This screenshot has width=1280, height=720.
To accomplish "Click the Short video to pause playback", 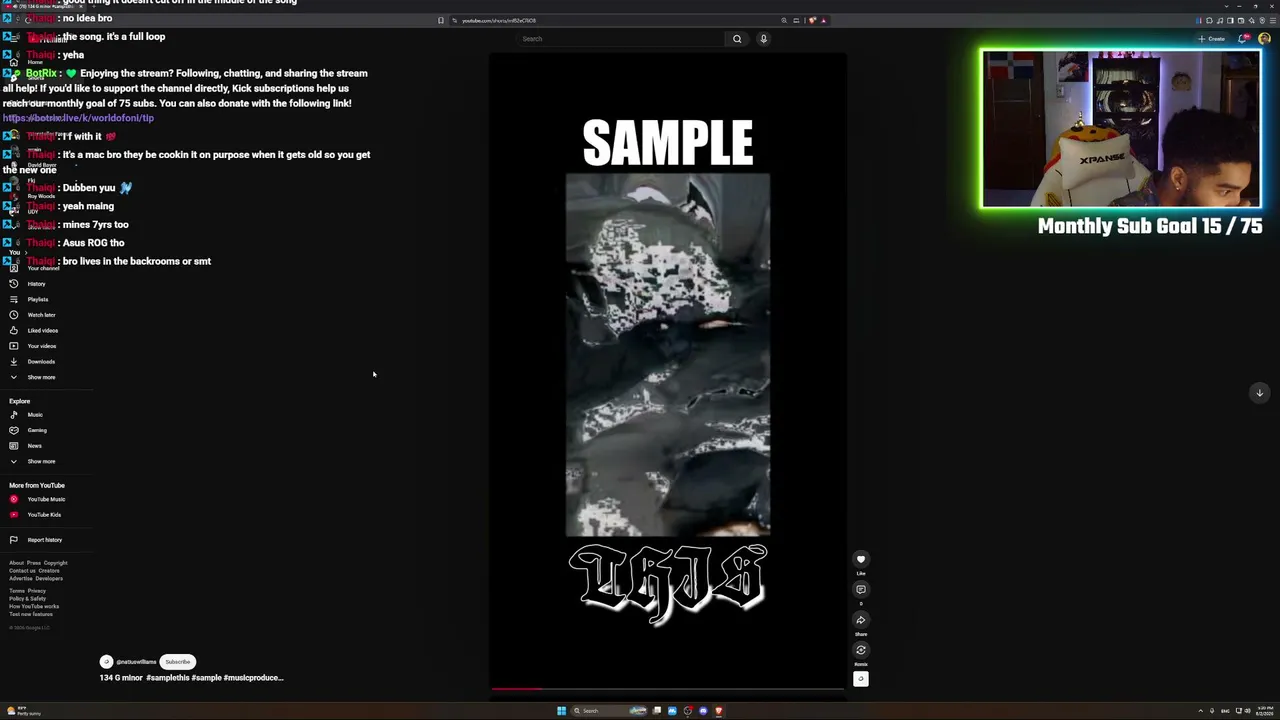I will (x=668, y=370).
